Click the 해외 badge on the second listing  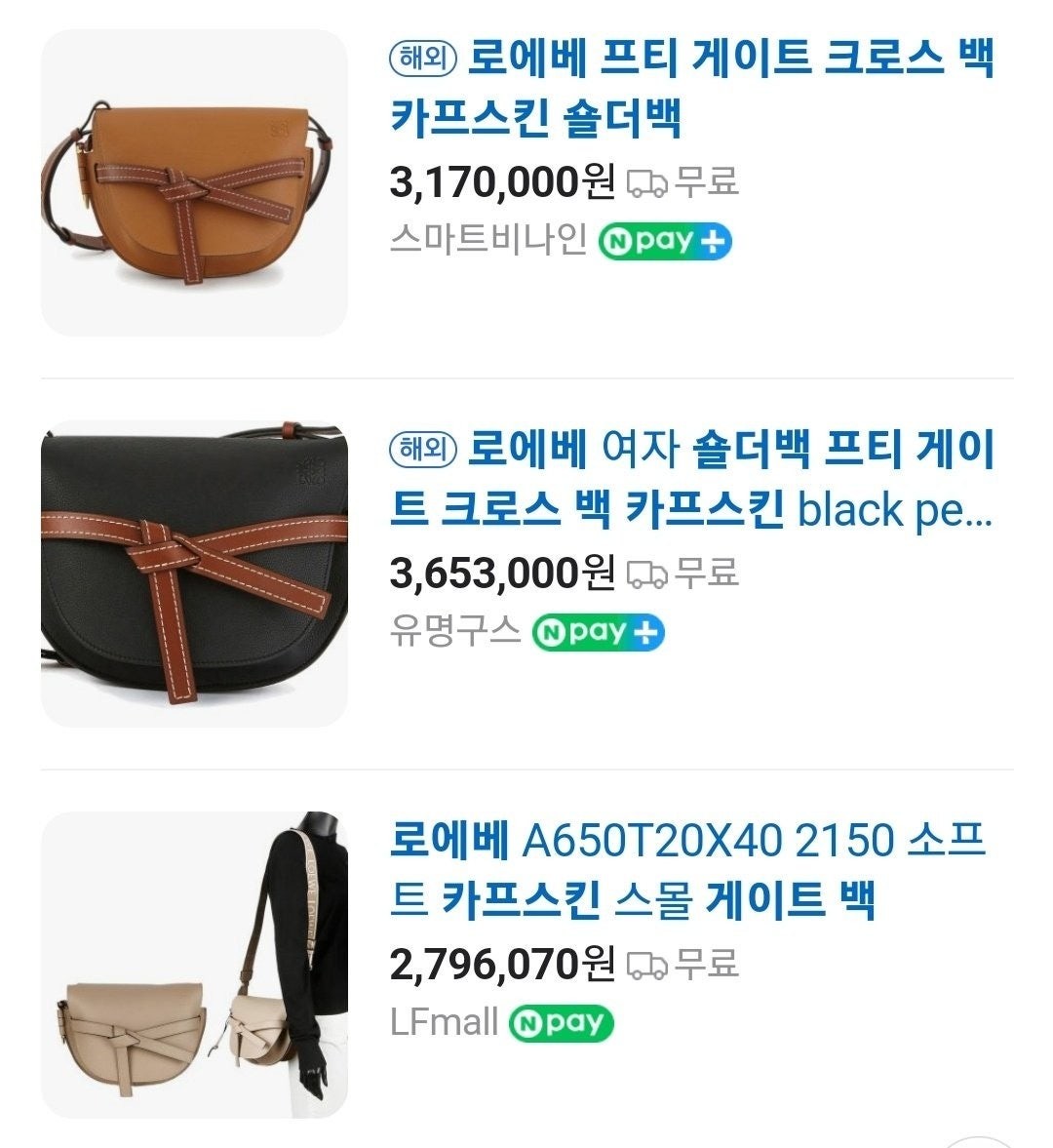(x=423, y=450)
